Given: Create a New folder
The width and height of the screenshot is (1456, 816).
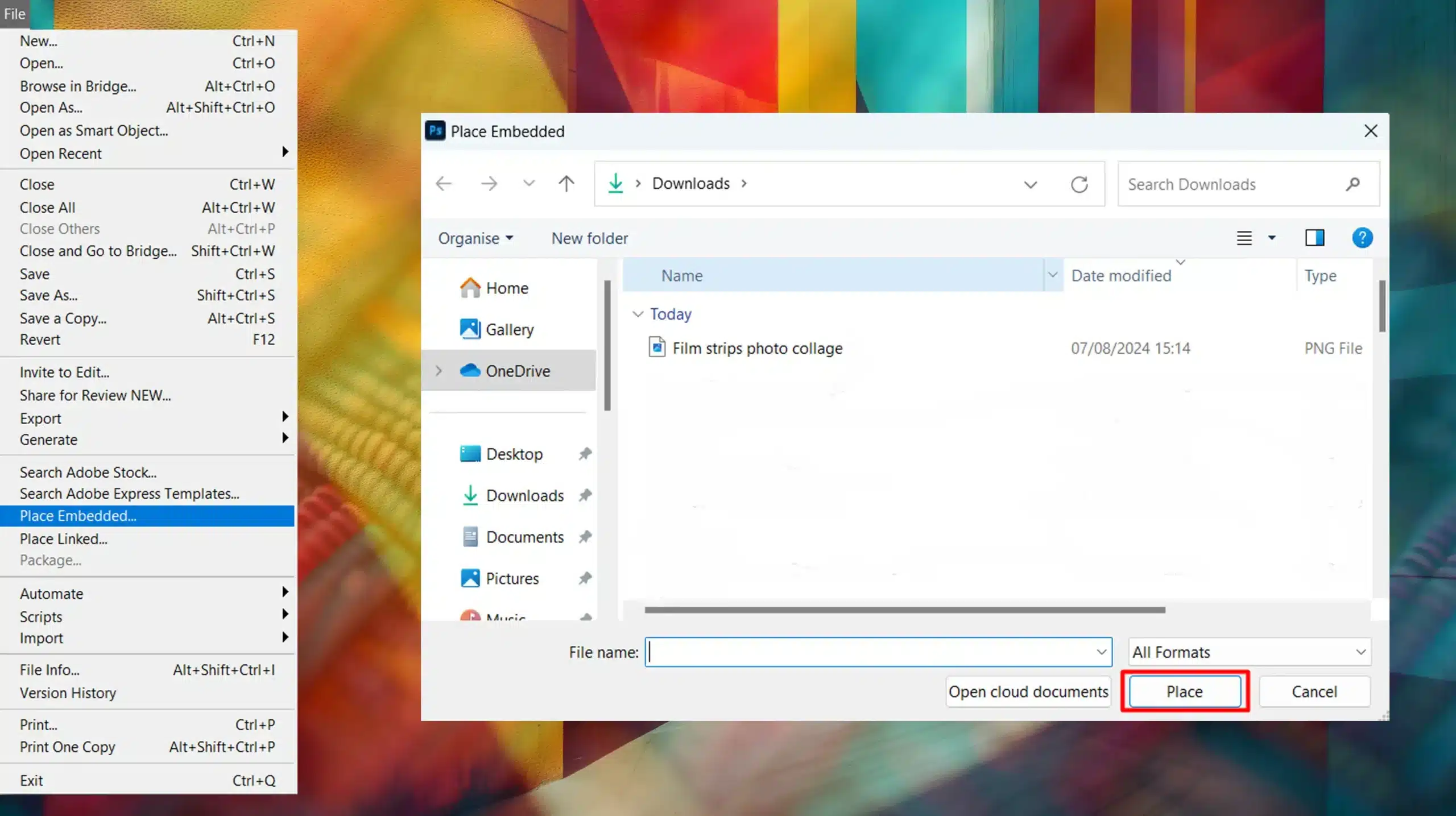Looking at the screenshot, I should coord(590,238).
